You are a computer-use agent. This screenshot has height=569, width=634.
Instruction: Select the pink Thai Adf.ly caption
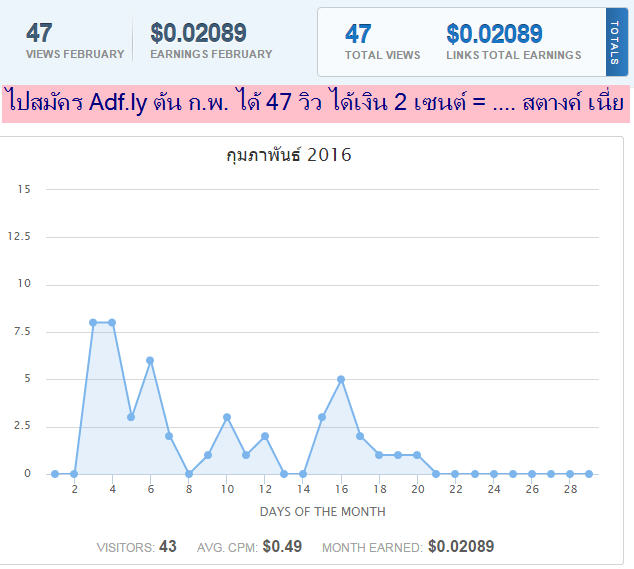click(316, 104)
